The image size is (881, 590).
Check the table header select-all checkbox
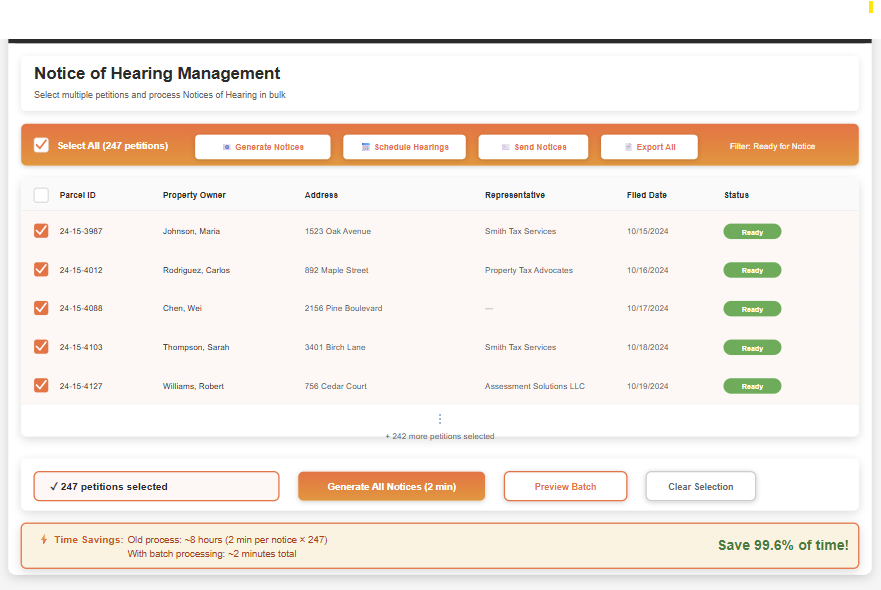click(41, 195)
